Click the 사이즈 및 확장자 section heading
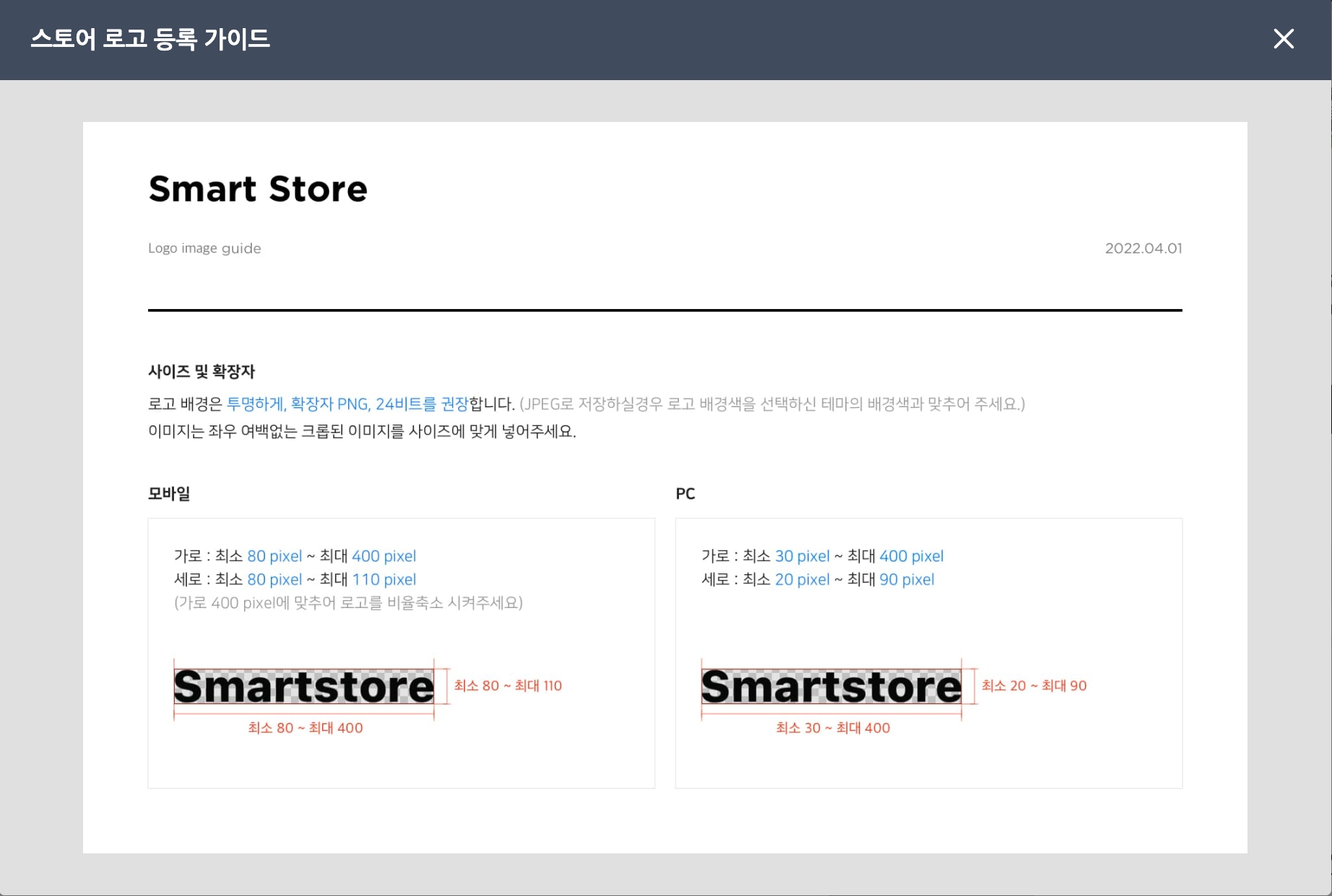 202,372
